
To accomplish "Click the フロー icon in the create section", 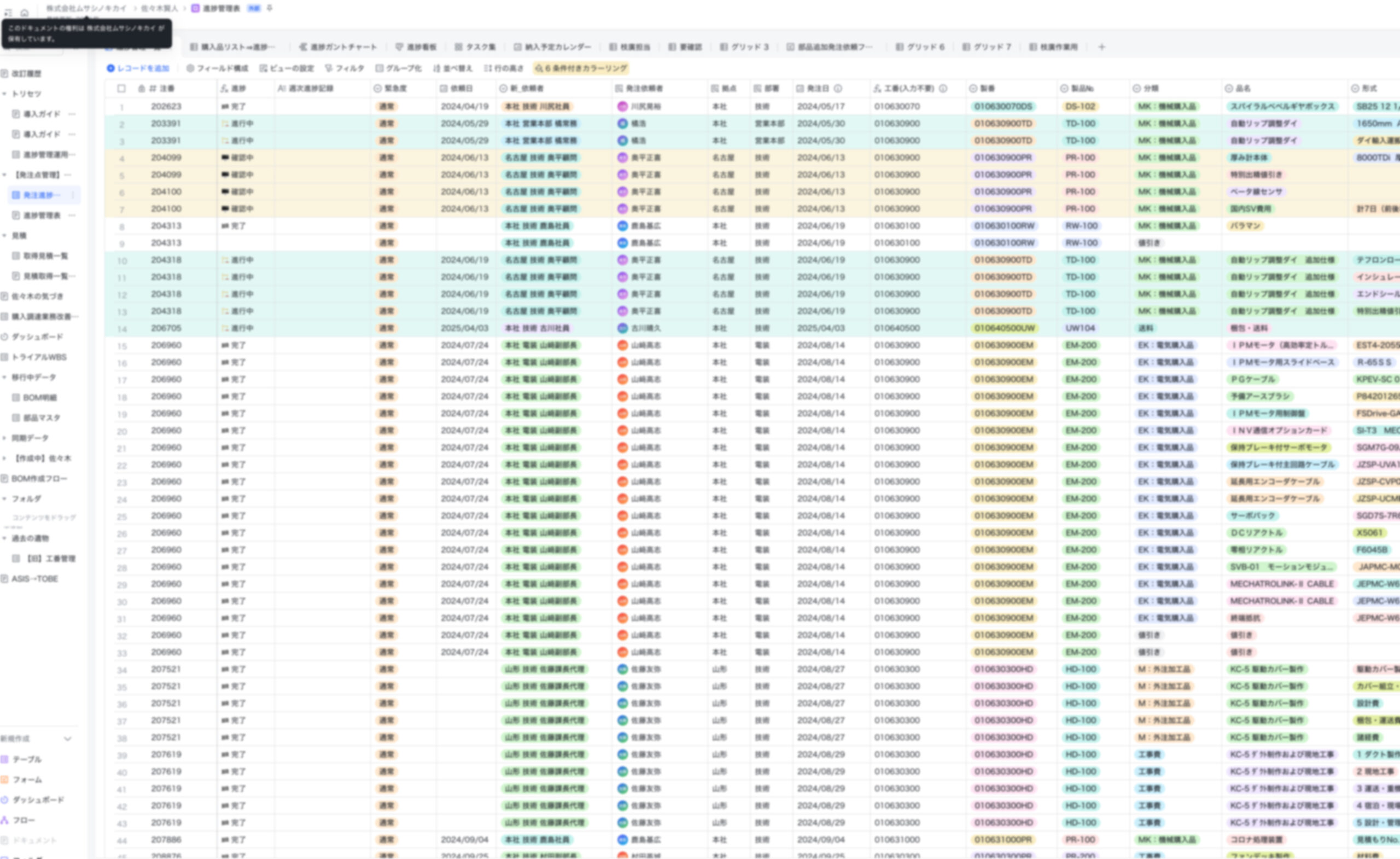I will pyautogui.click(x=4, y=820).
